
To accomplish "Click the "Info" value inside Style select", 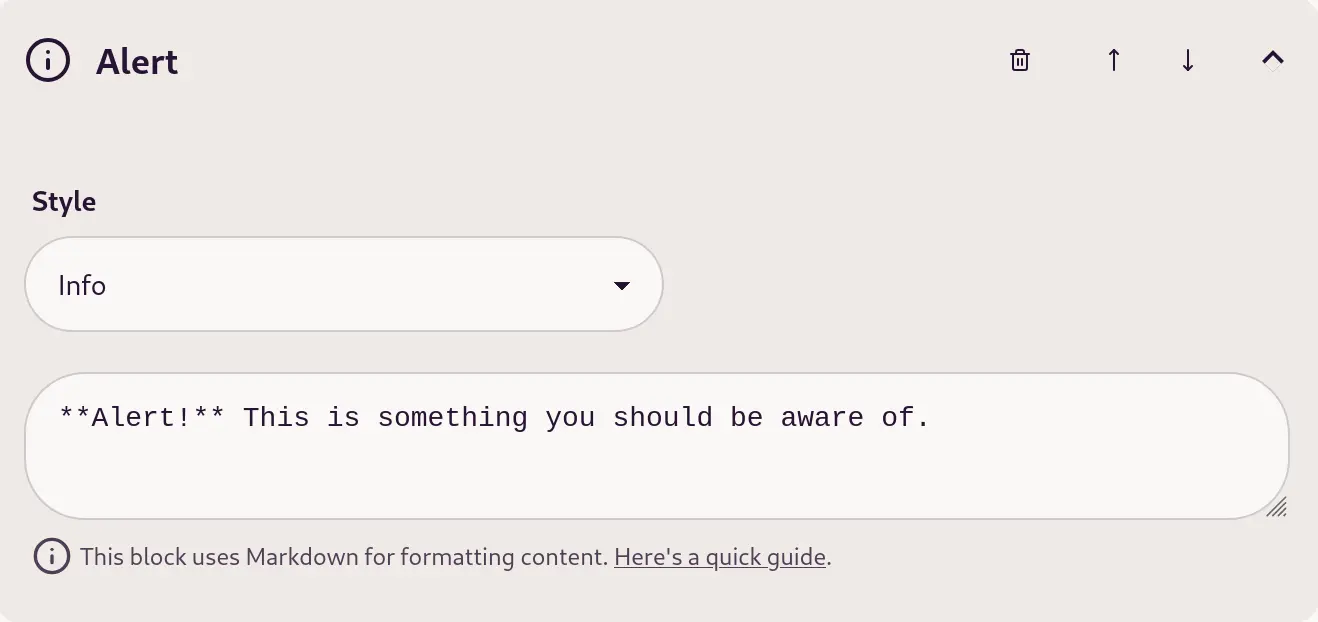I will (82, 286).
